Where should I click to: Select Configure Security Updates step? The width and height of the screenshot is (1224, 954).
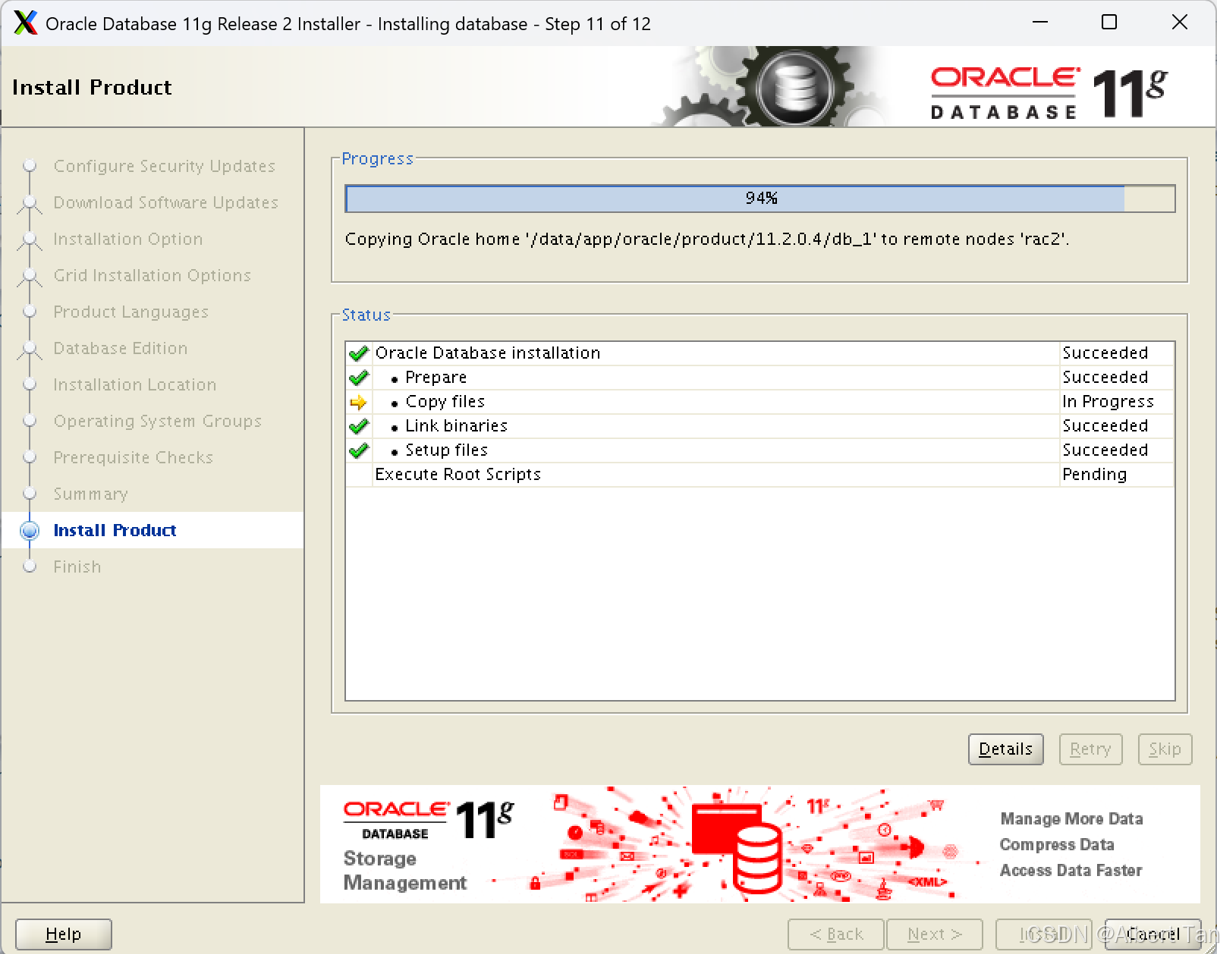(x=164, y=166)
